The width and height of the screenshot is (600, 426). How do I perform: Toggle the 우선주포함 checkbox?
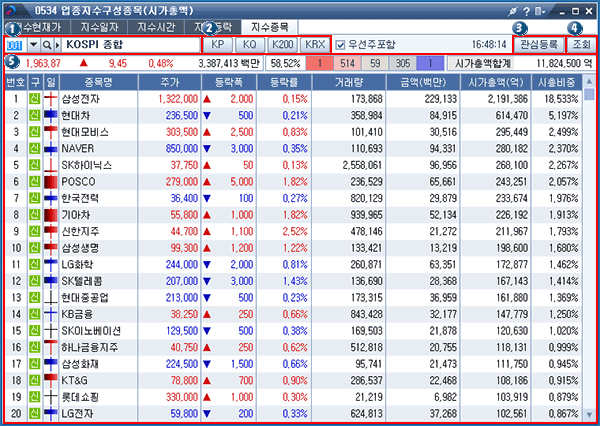pyautogui.click(x=340, y=45)
